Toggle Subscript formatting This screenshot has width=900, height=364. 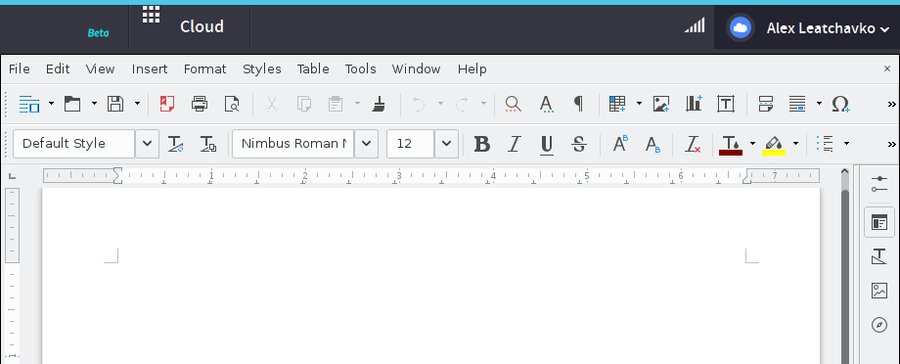coord(653,144)
